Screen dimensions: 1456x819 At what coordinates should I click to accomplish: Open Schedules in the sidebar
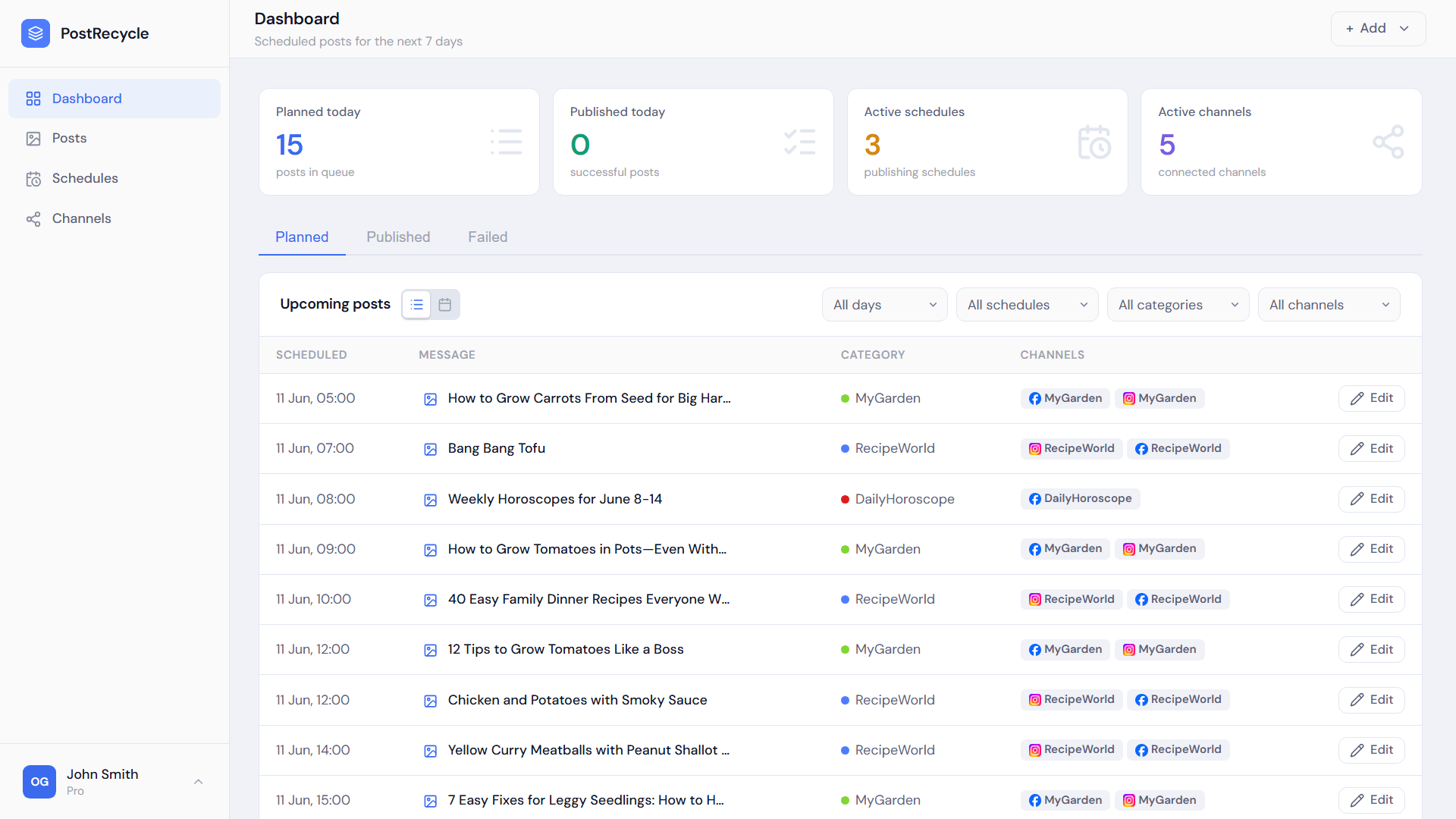(x=115, y=178)
